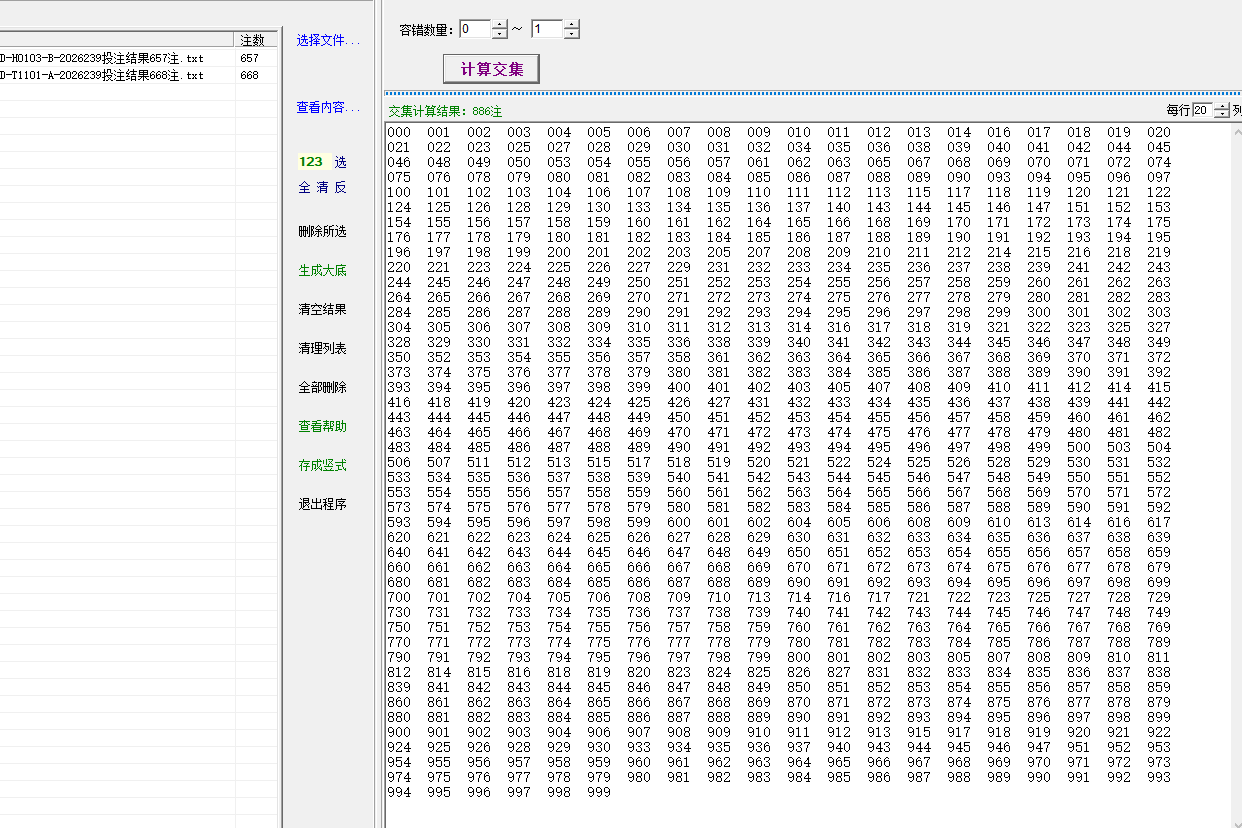Focus the 每行 columns field showing 20
Image resolution: width=1242 pixels, height=828 pixels.
[1202, 110]
